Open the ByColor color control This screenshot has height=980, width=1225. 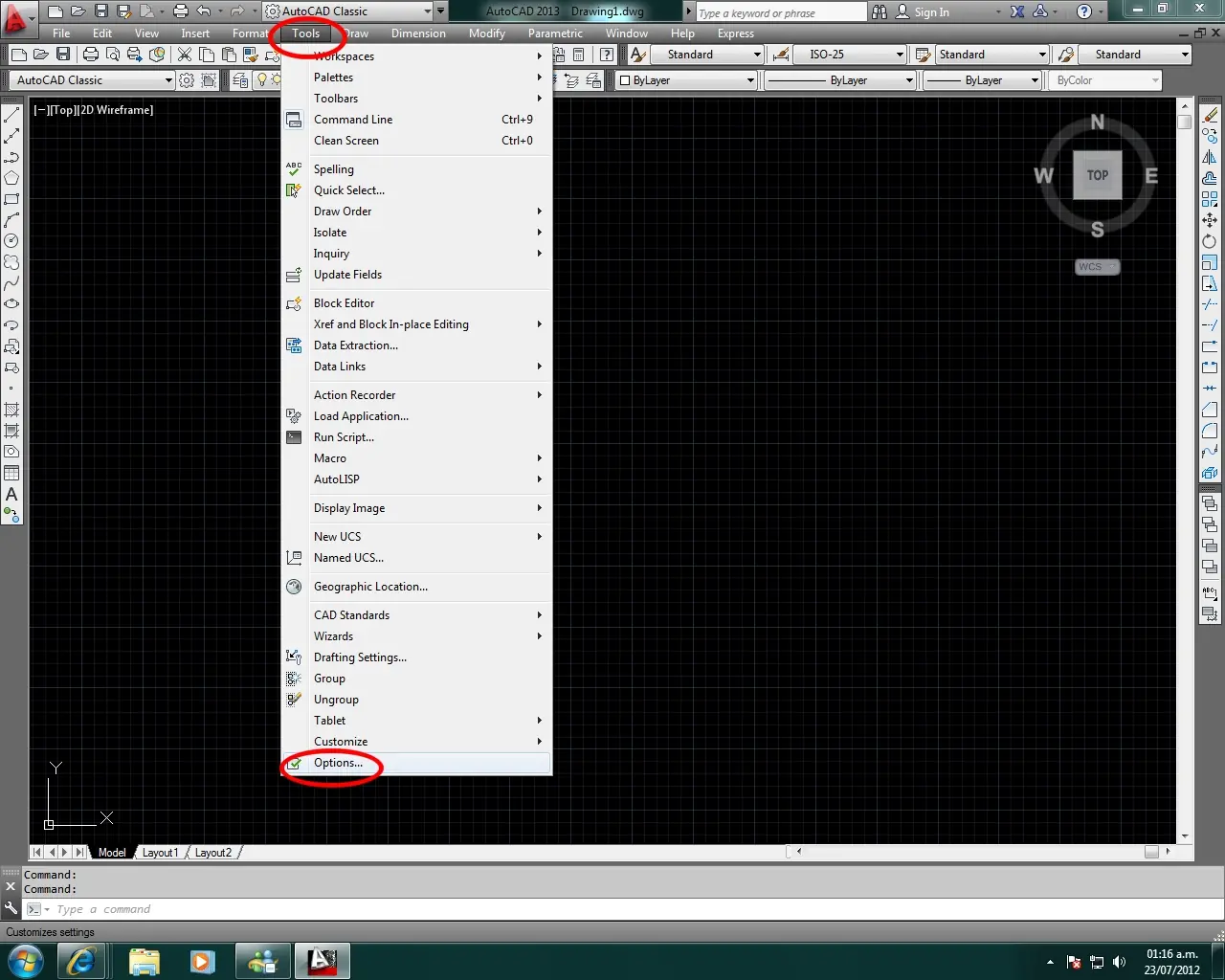[x=1105, y=80]
